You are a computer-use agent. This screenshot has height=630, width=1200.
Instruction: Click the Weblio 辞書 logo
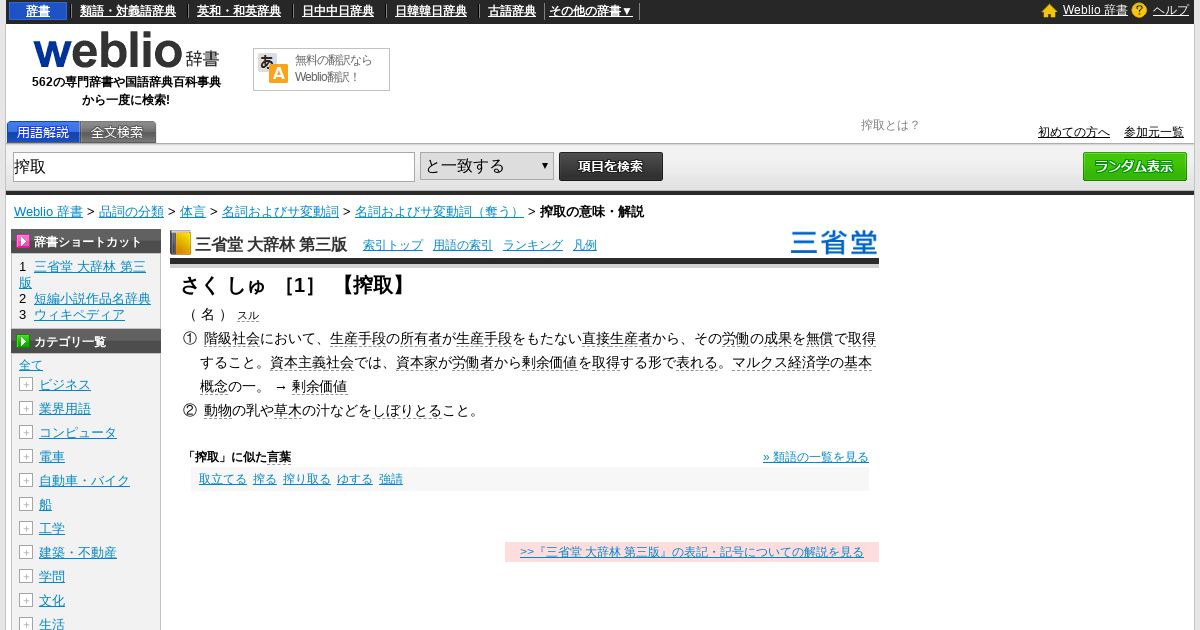tap(126, 51)
